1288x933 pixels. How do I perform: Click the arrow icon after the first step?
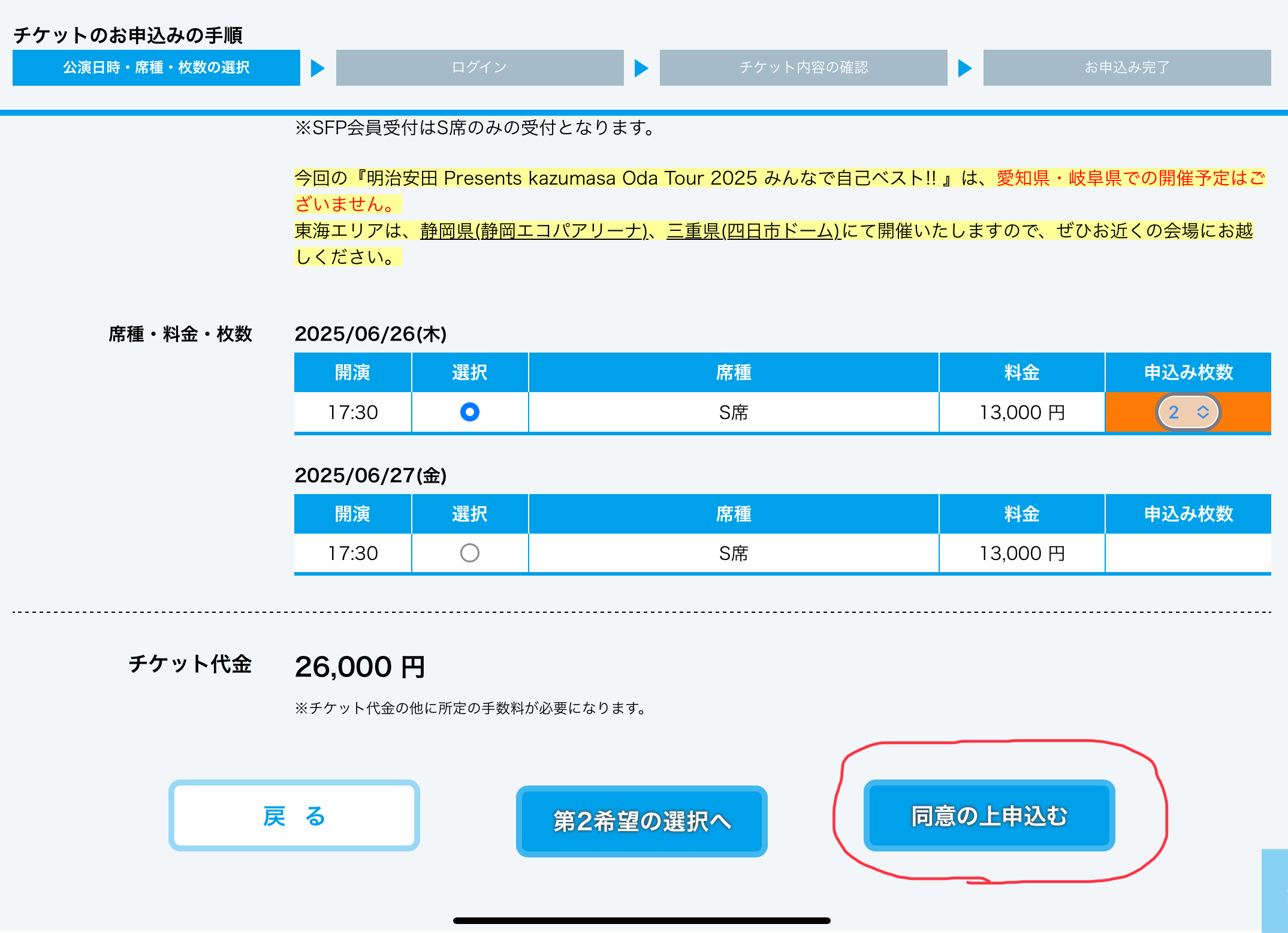318,68
